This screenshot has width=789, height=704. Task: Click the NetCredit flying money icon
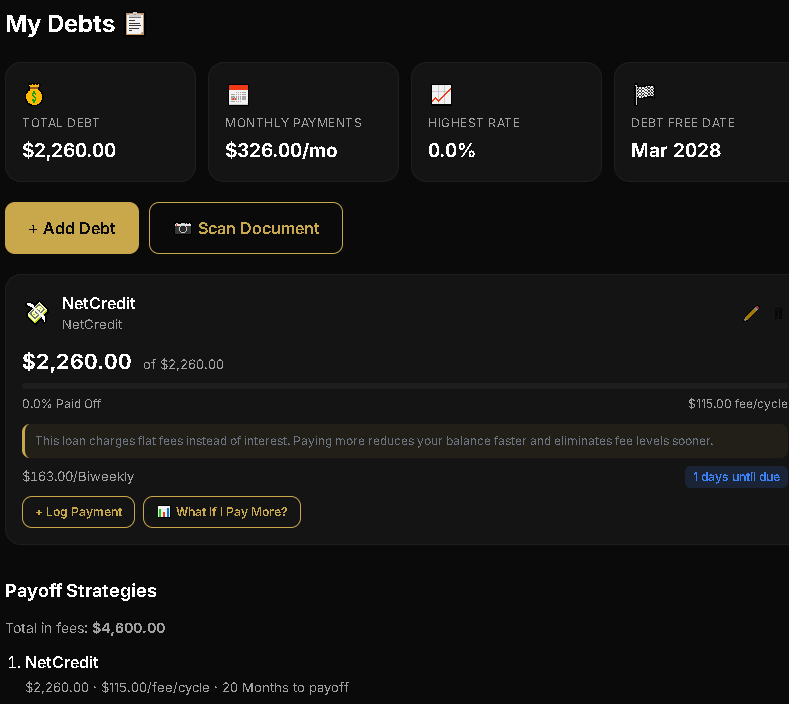point(37,312)
